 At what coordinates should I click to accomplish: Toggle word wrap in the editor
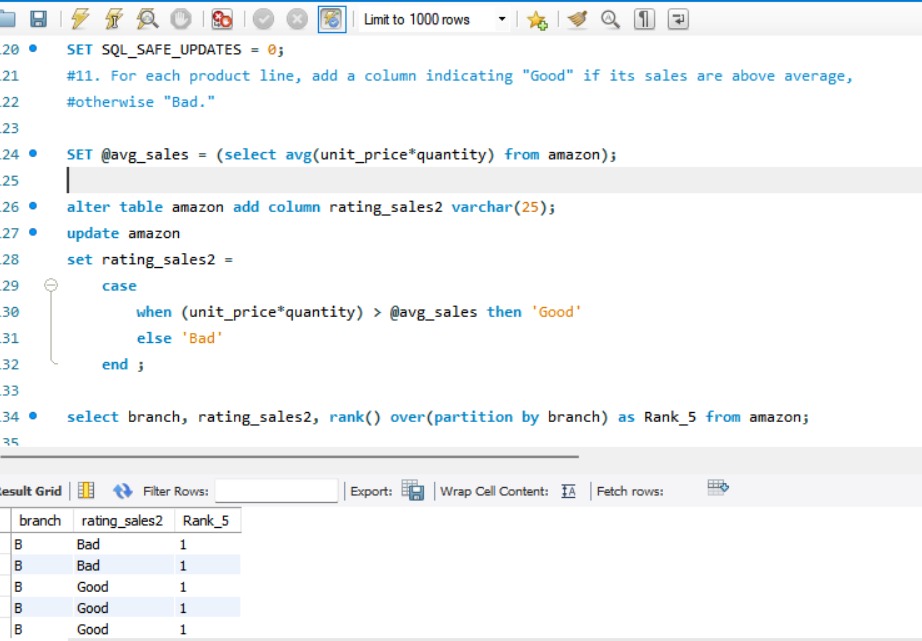click(x=678, y=19)
